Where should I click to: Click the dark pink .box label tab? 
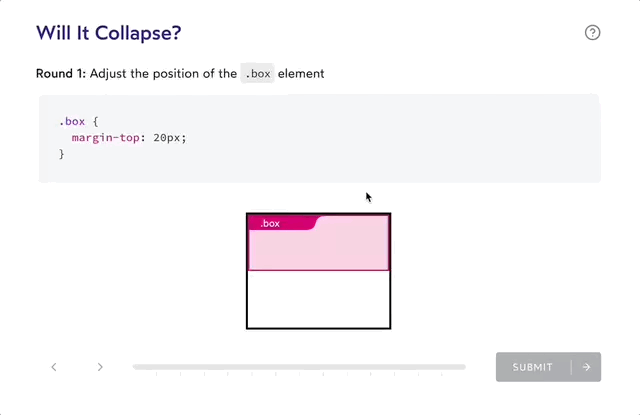coord(282,223)
